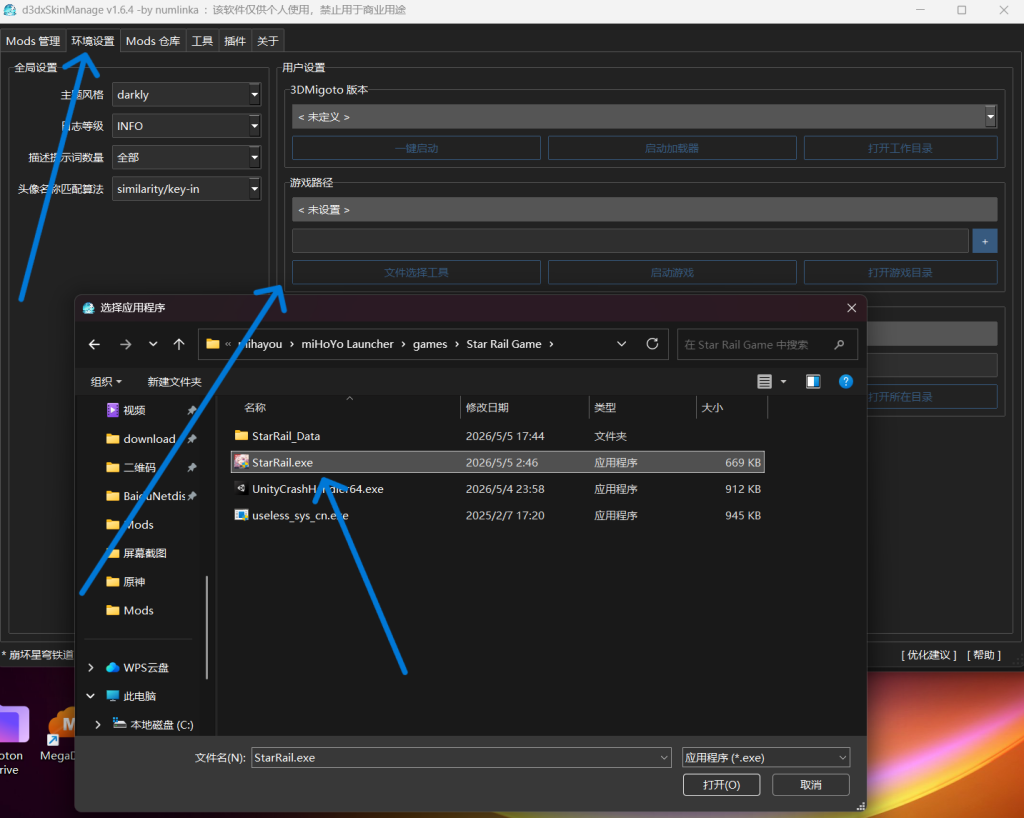
Task: Click 启动加载器 button
Action: point(672,148)
